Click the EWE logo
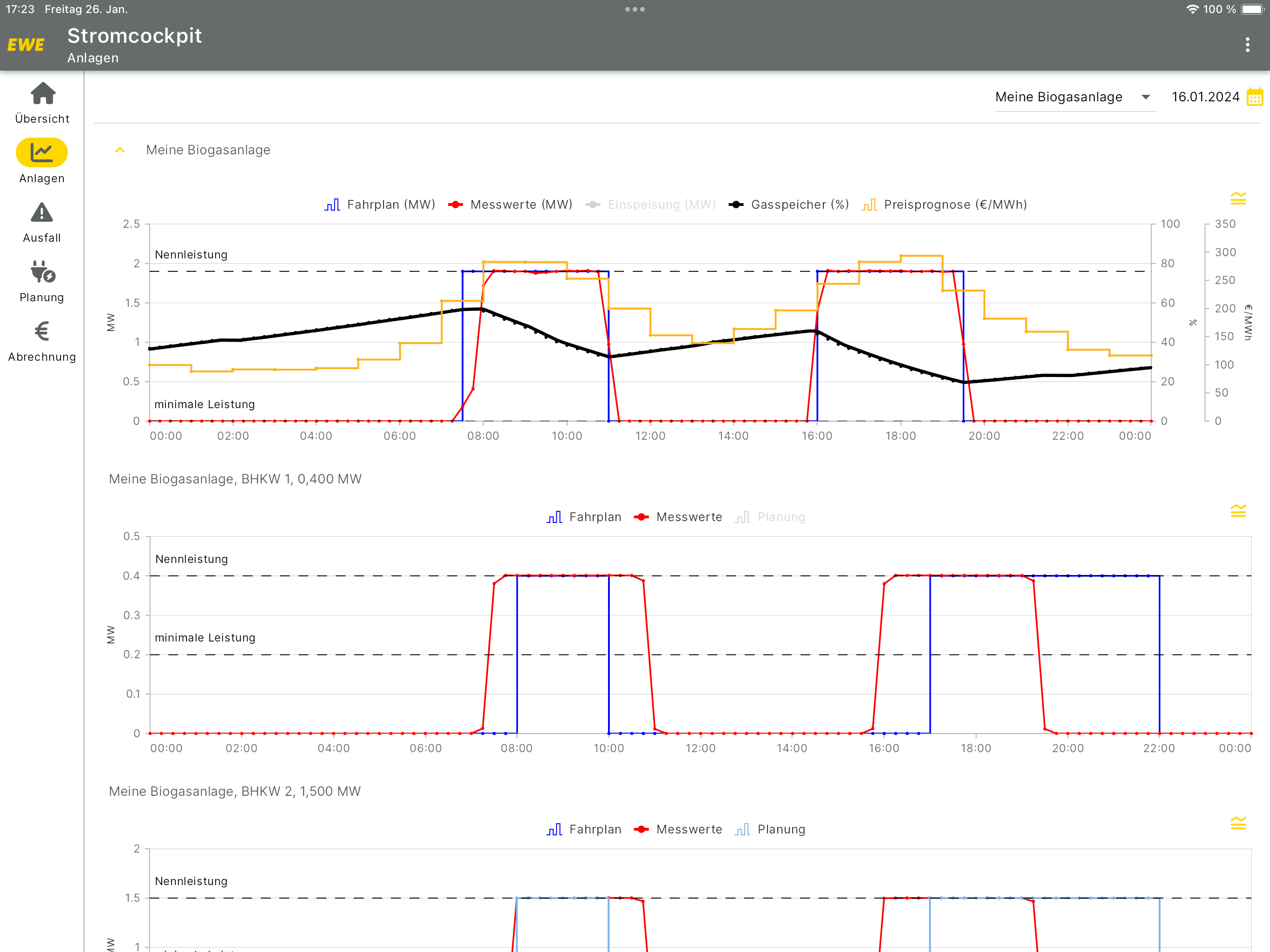The height and width of the screenshot is (952, 1270). pyautogui.click(x=26, y=45)
